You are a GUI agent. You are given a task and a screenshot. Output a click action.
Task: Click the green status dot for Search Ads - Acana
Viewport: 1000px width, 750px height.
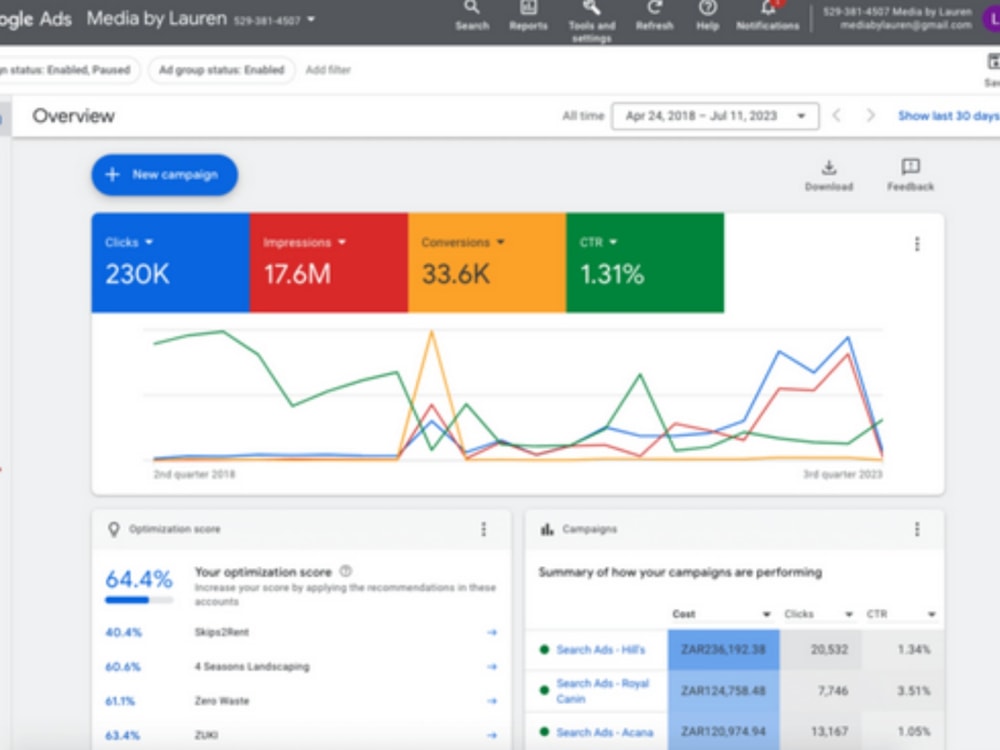[544, 732]
